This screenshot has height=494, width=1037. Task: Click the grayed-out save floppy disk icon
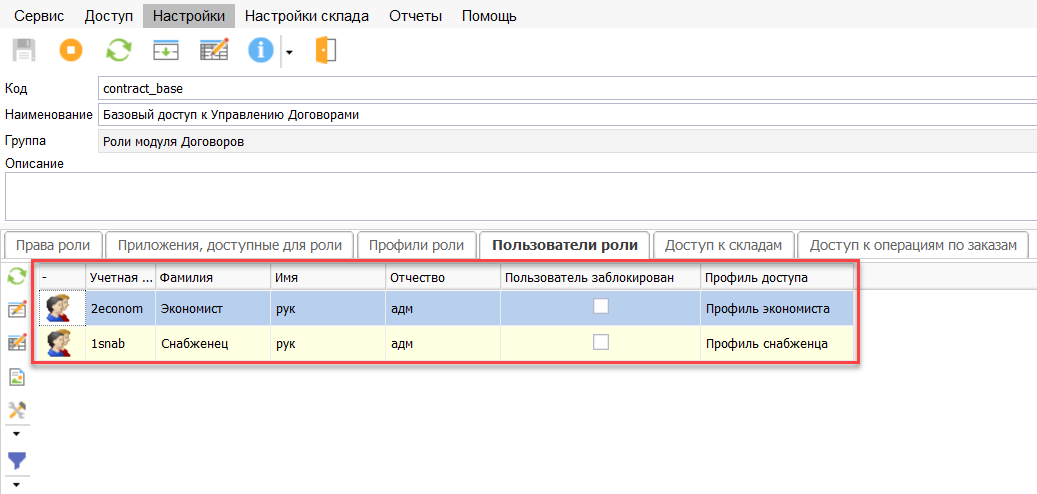point(23,50)
